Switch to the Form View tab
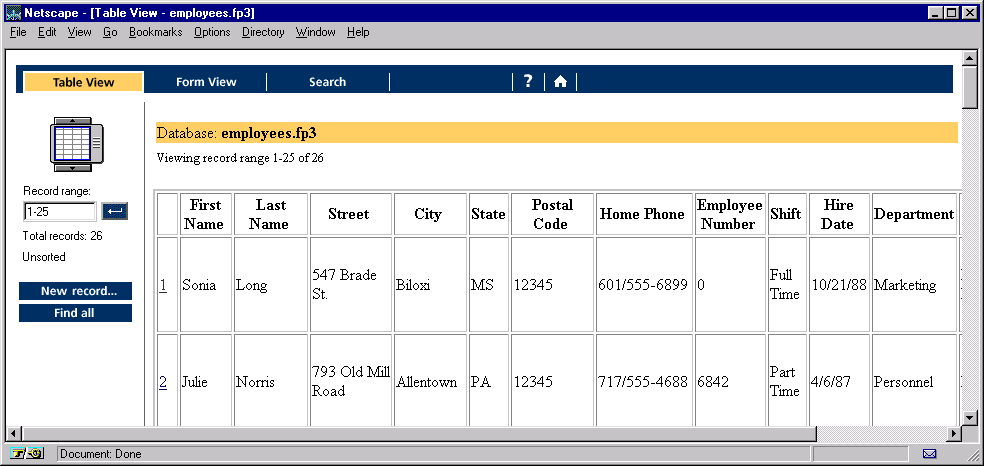This screenshot has width=984, height=466. (x=206, y=82)
